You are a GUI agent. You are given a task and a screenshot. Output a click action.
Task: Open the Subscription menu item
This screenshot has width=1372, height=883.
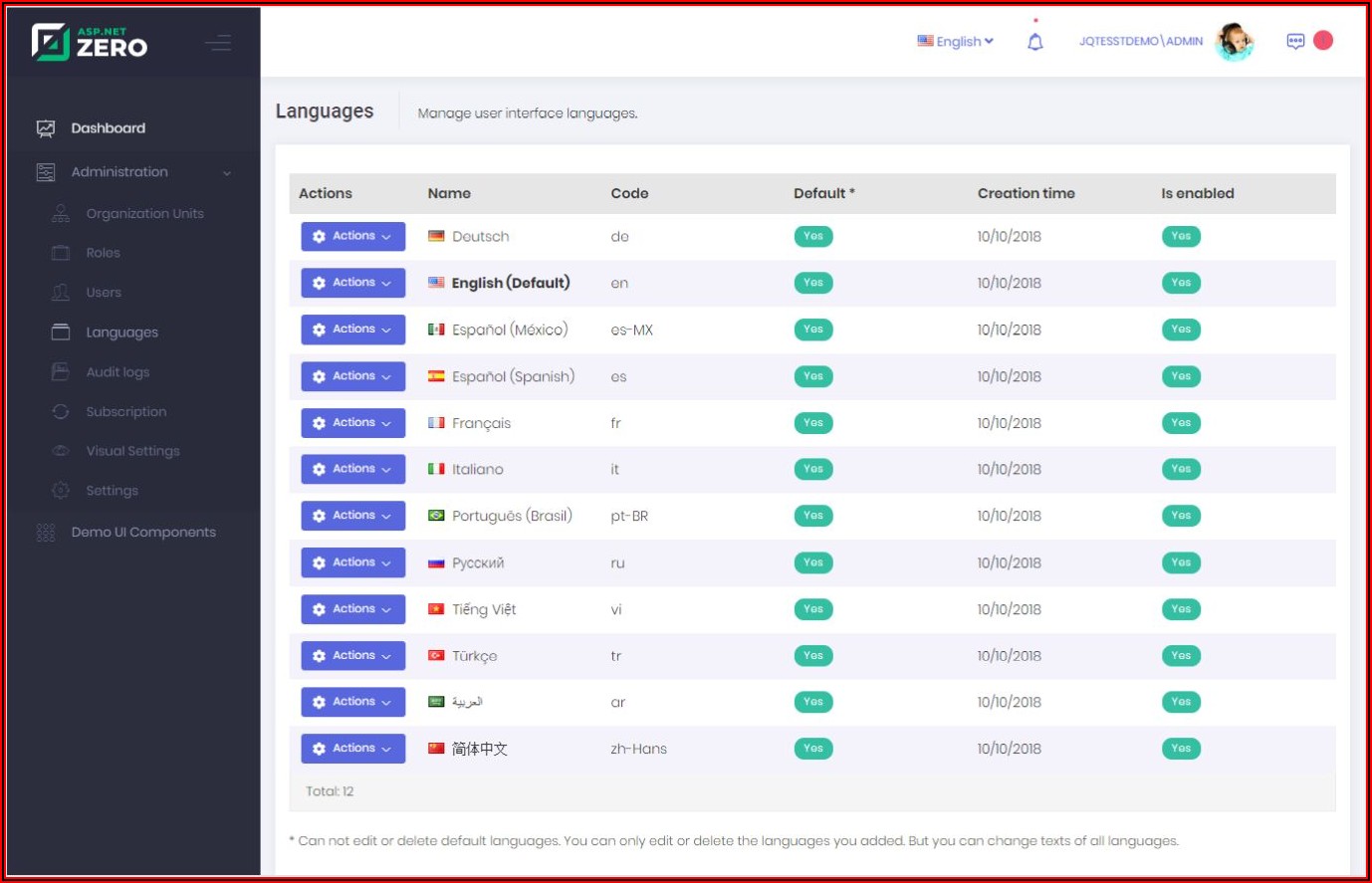(x=125, y=411)
